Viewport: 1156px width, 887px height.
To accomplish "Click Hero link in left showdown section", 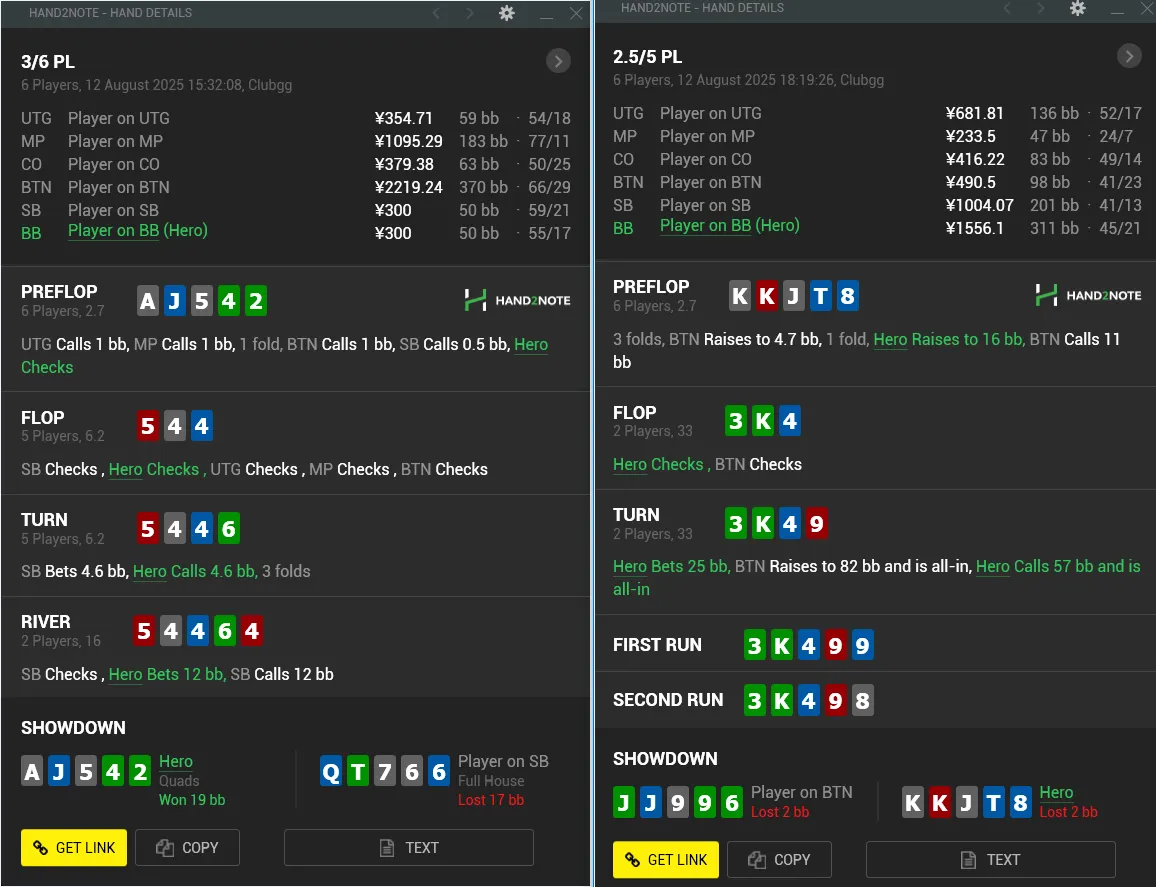I will coord(176,762).
